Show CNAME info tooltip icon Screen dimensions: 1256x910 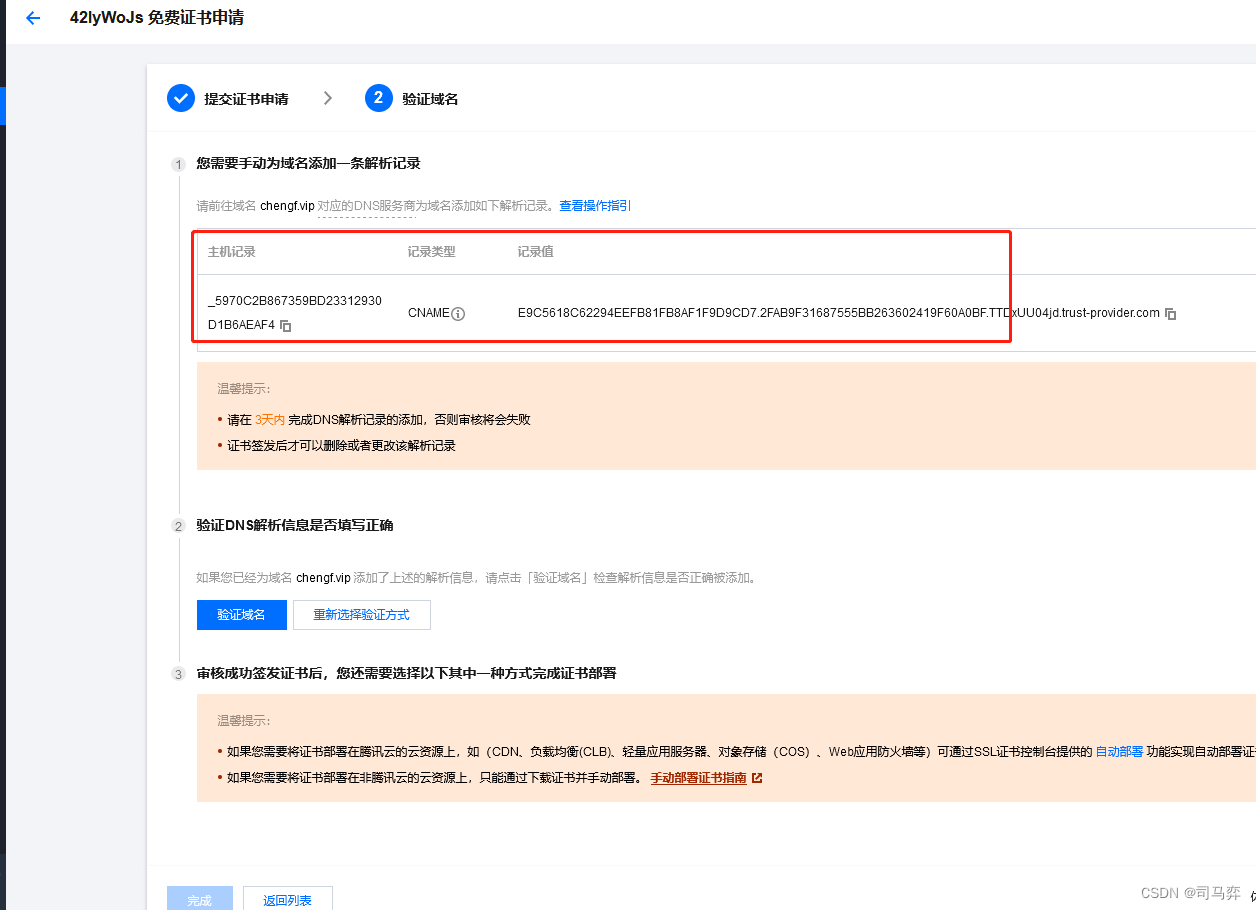[458, 314]
